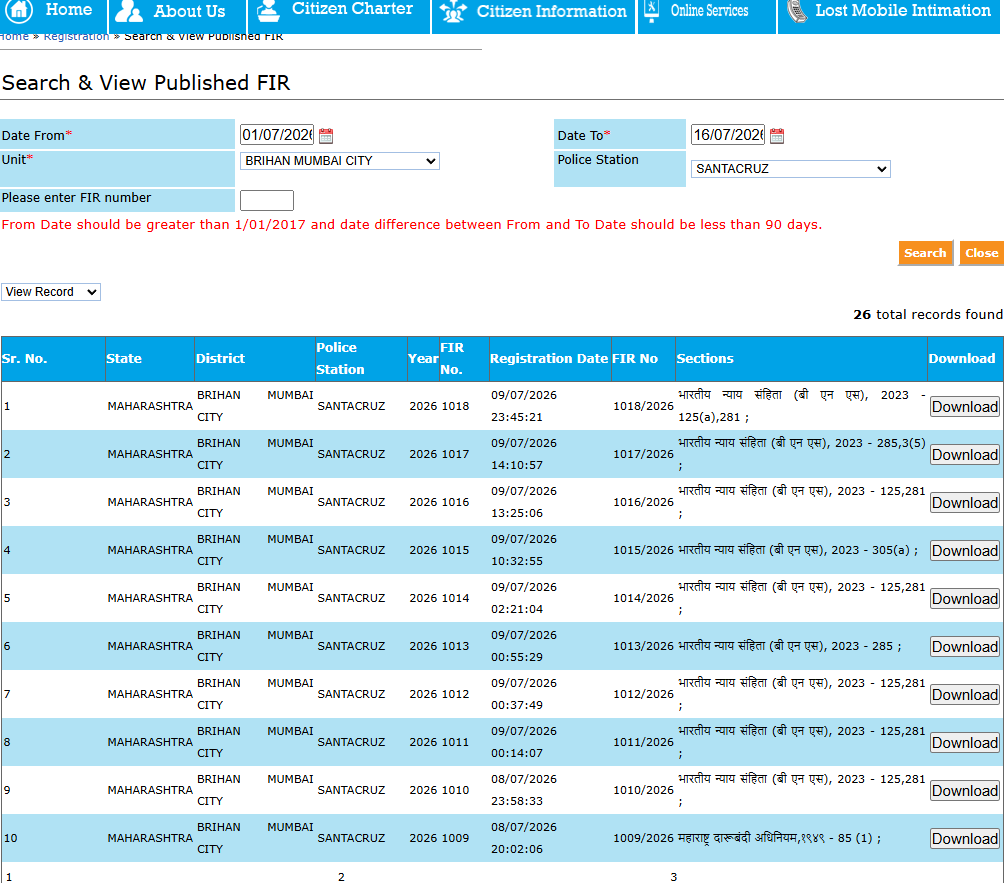Image resolution: width=1004 pixels, height=883 pixels.
Task: Download FIR 1013/2026
Action: click(x=964, y=647)
